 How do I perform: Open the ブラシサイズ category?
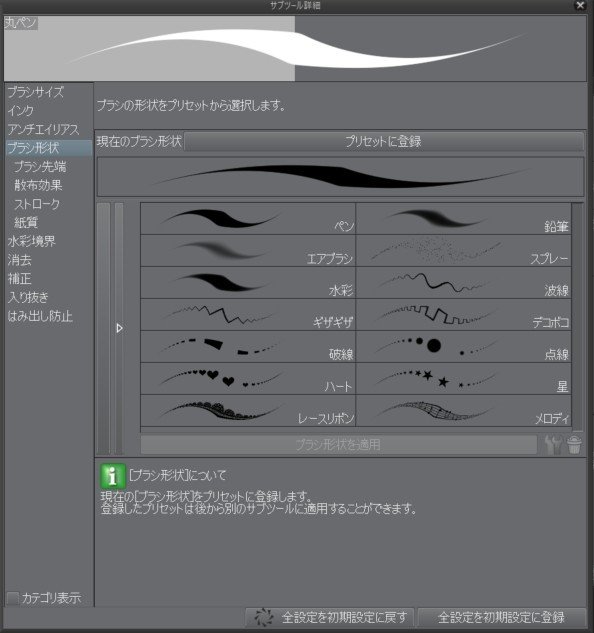point(49,92)
